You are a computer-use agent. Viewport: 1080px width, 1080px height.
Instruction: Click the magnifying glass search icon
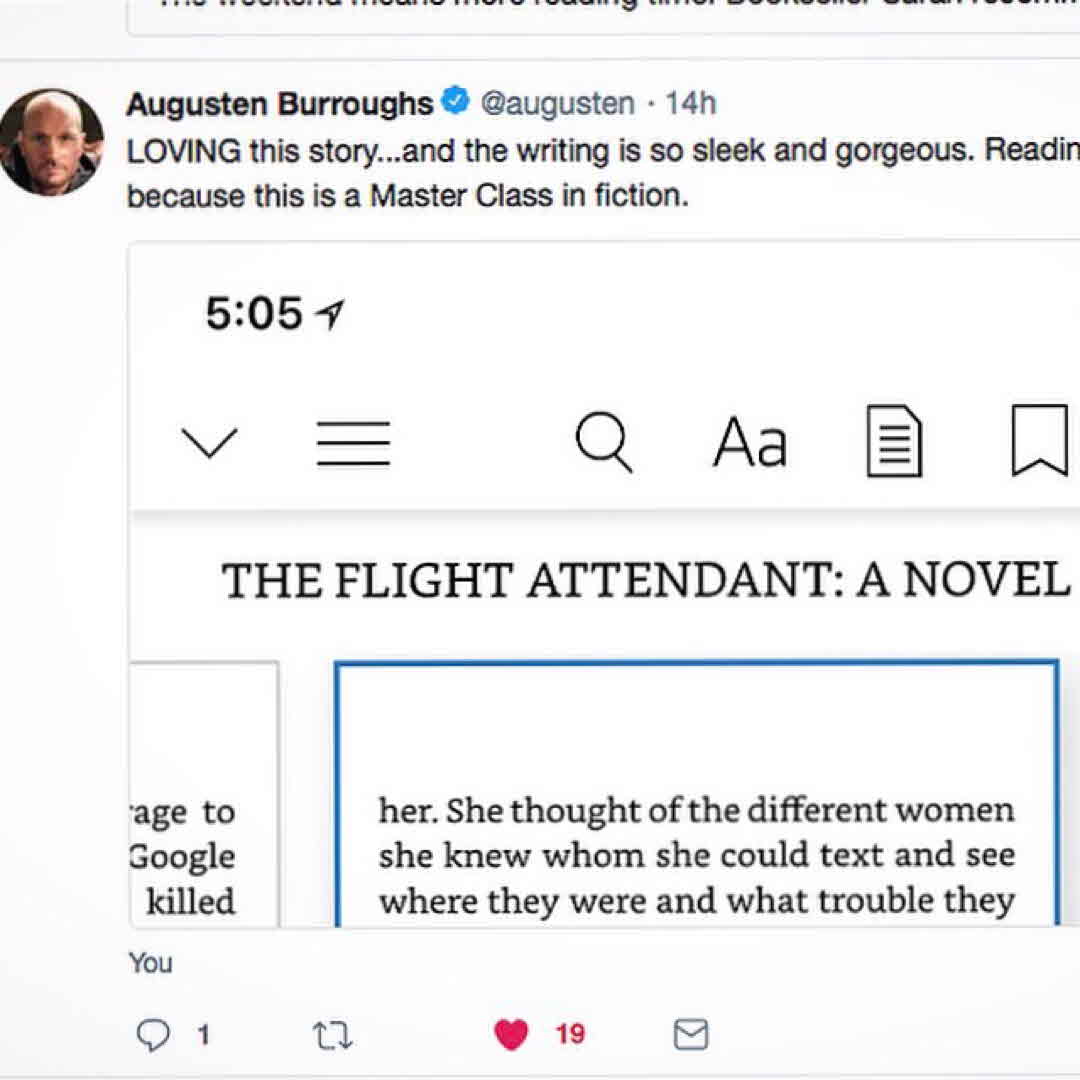tap(605, 442)
